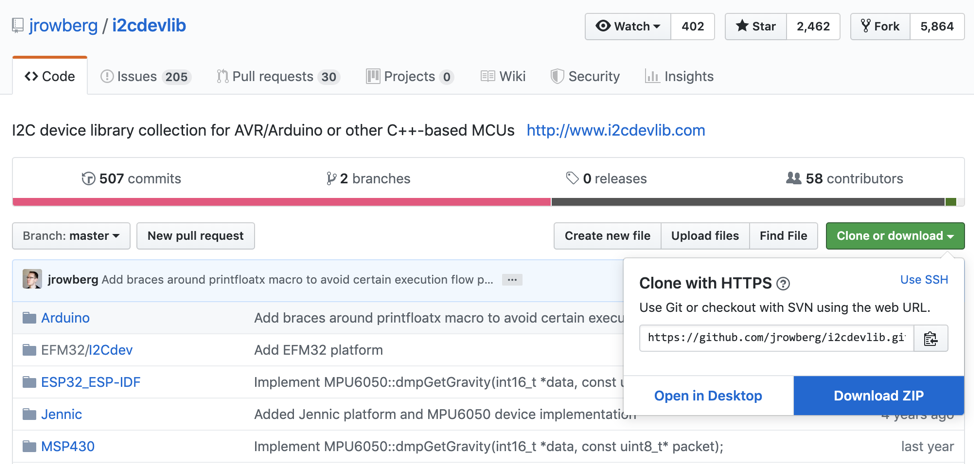This screenshot has height=464, width=974.
Task: Toggle the Clone or download dropdown
Action: click(x=895, y=236)
